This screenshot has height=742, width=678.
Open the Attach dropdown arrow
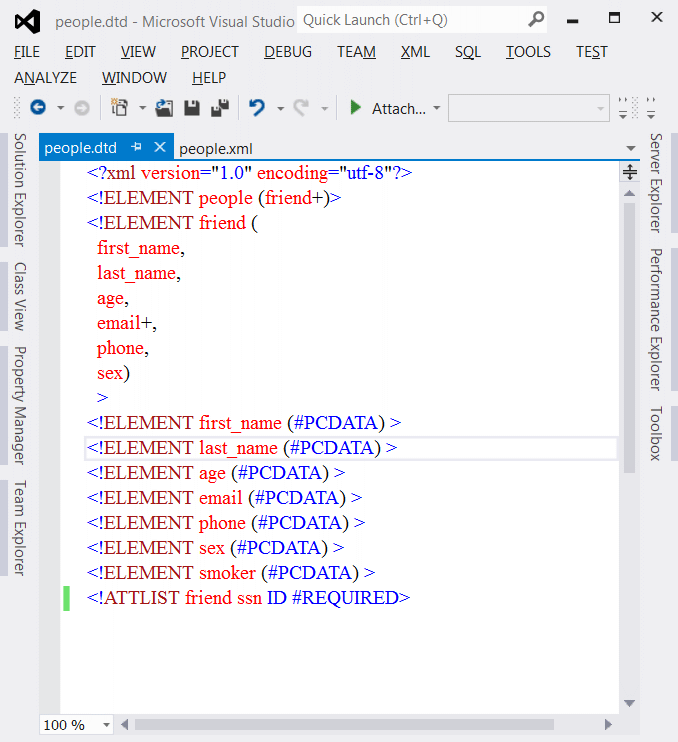pos(437,108)
